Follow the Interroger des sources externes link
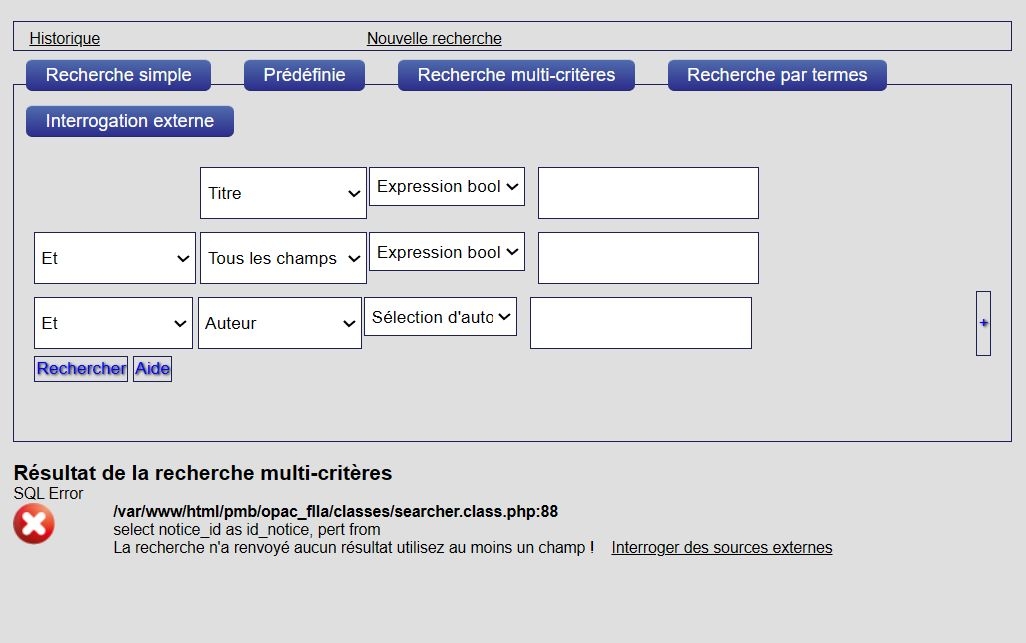Image resolution: width=1026 pixels, height=643 pixels. pos(721,548)
